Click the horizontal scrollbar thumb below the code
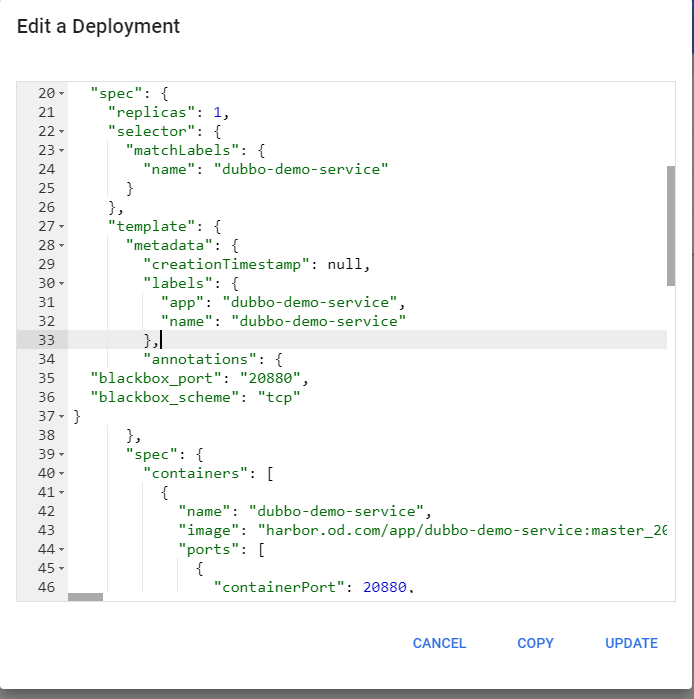 pyautogui.click(x=85, y=597)
